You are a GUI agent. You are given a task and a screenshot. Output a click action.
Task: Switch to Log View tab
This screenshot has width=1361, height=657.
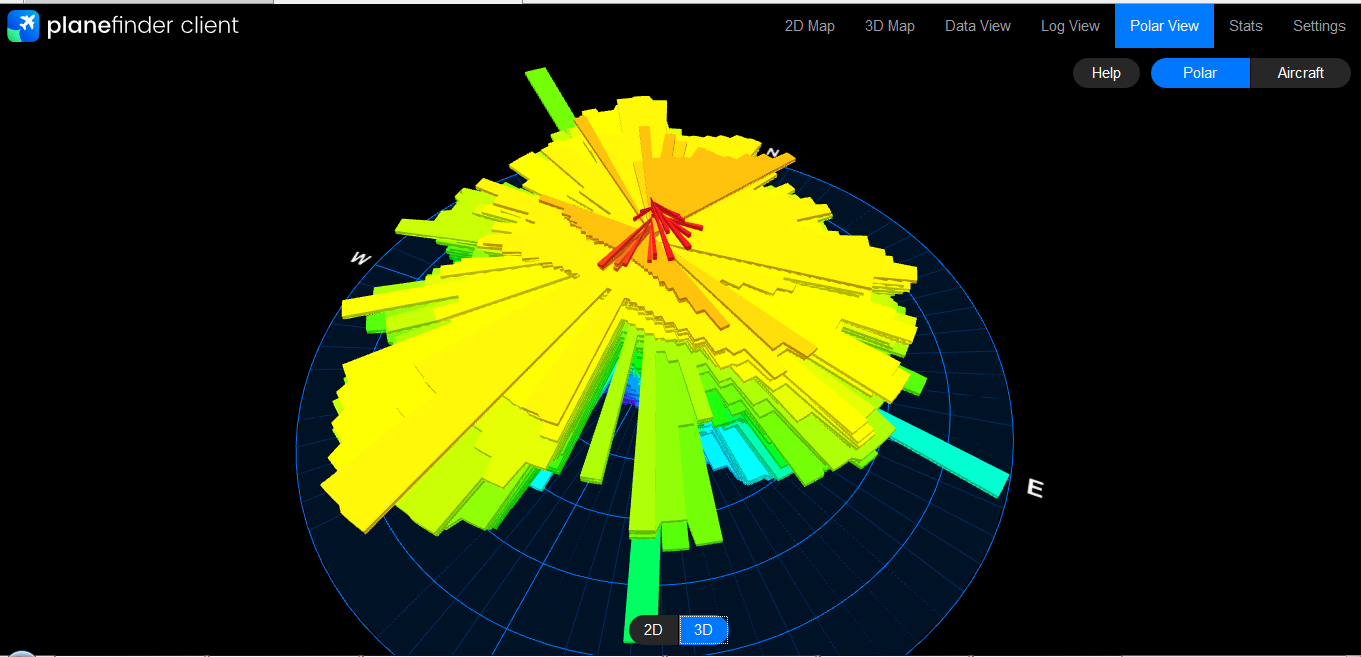pyautogui.click(x=1070, y=26)
